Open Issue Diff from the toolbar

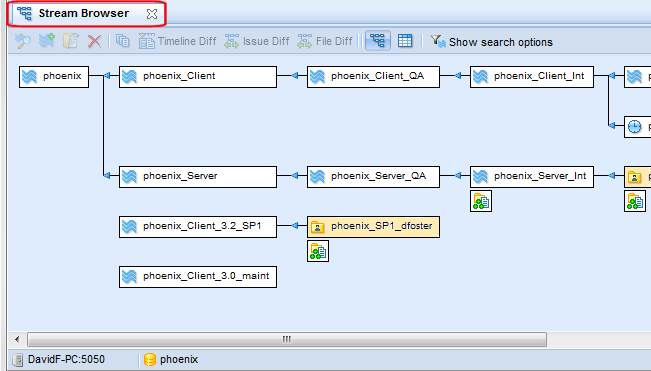point(257,41)
